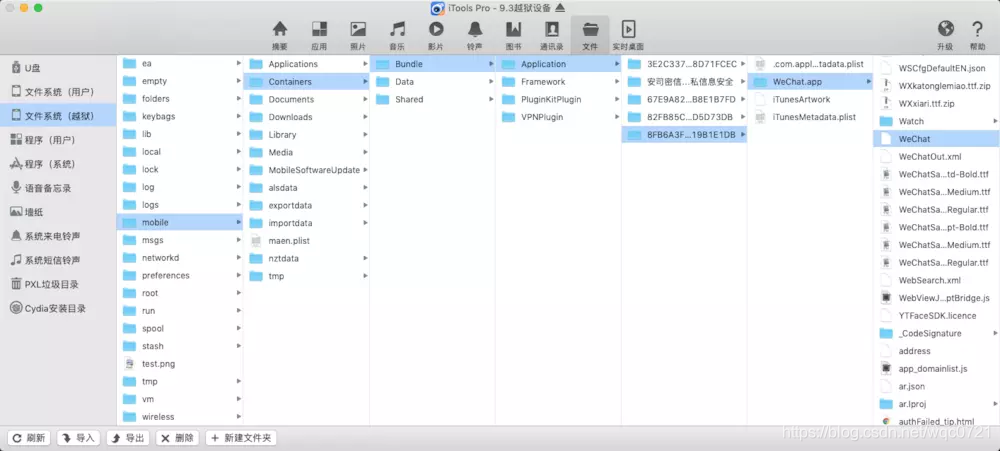This screenshot has height=451, width=1000.
Task: Select 程序（用户）in the sidebar
Action: 59,140
